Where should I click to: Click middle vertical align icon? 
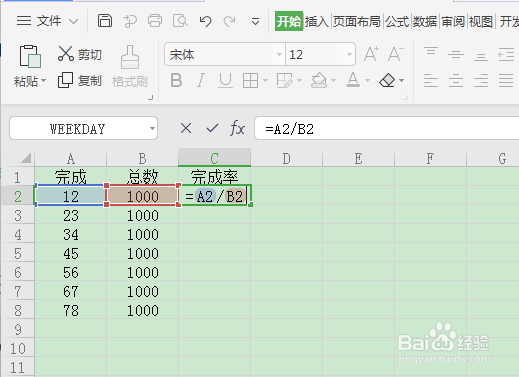456,54
